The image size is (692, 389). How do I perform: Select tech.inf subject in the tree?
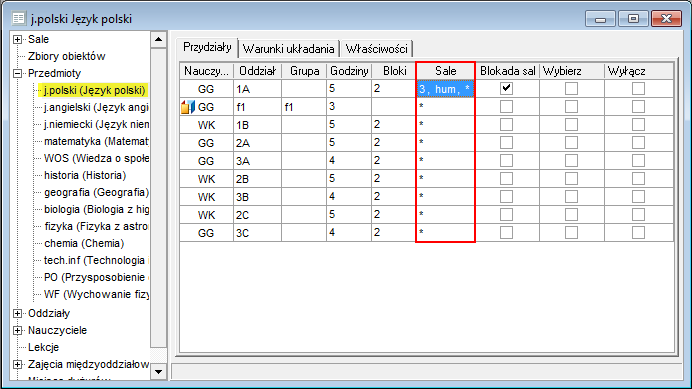[x=96, y=261]
